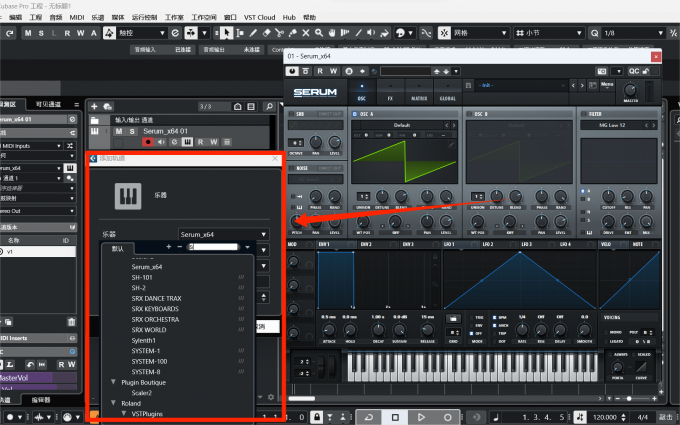Click the Add Track plus icon
Image resolution: width=680 pixels, height=425 pixels.
click(x=94, y=106)
